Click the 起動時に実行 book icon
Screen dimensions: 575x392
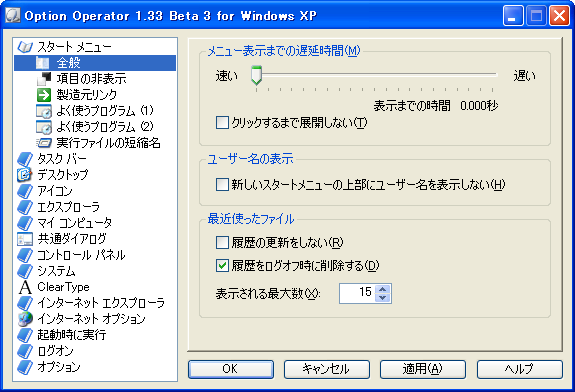tap(25, 335)
